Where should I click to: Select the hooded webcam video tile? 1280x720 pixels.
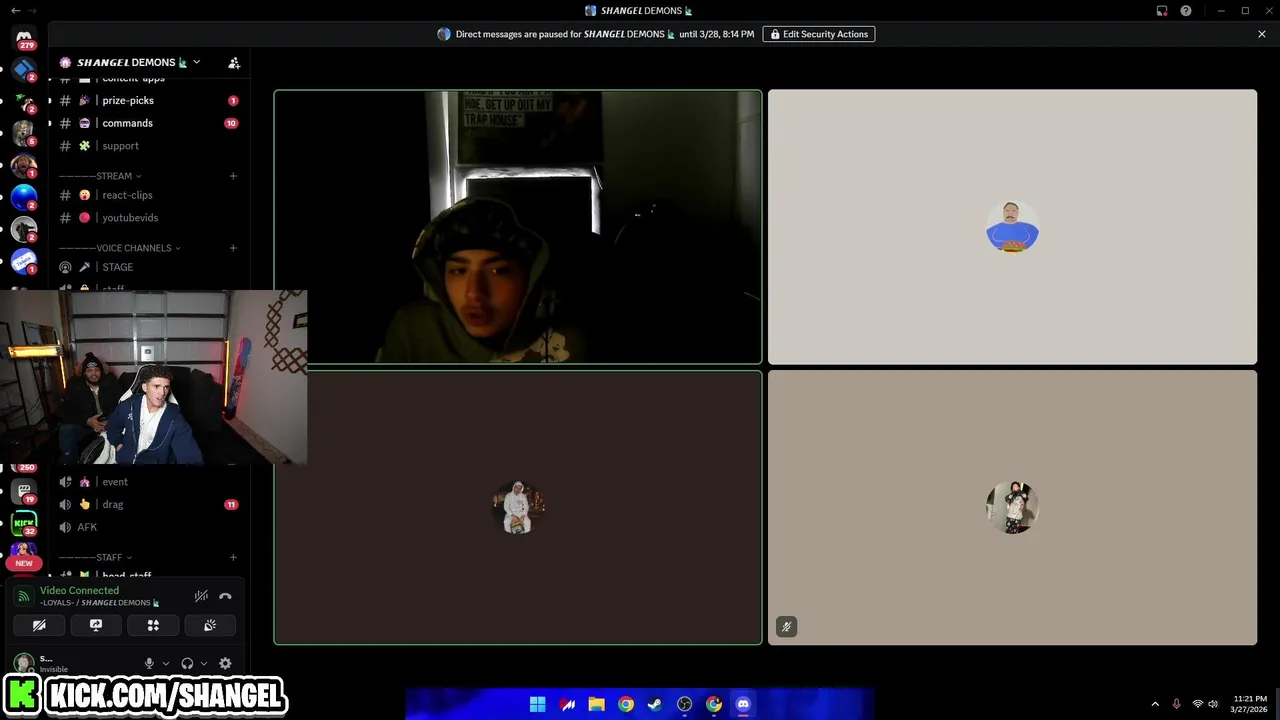518,227
